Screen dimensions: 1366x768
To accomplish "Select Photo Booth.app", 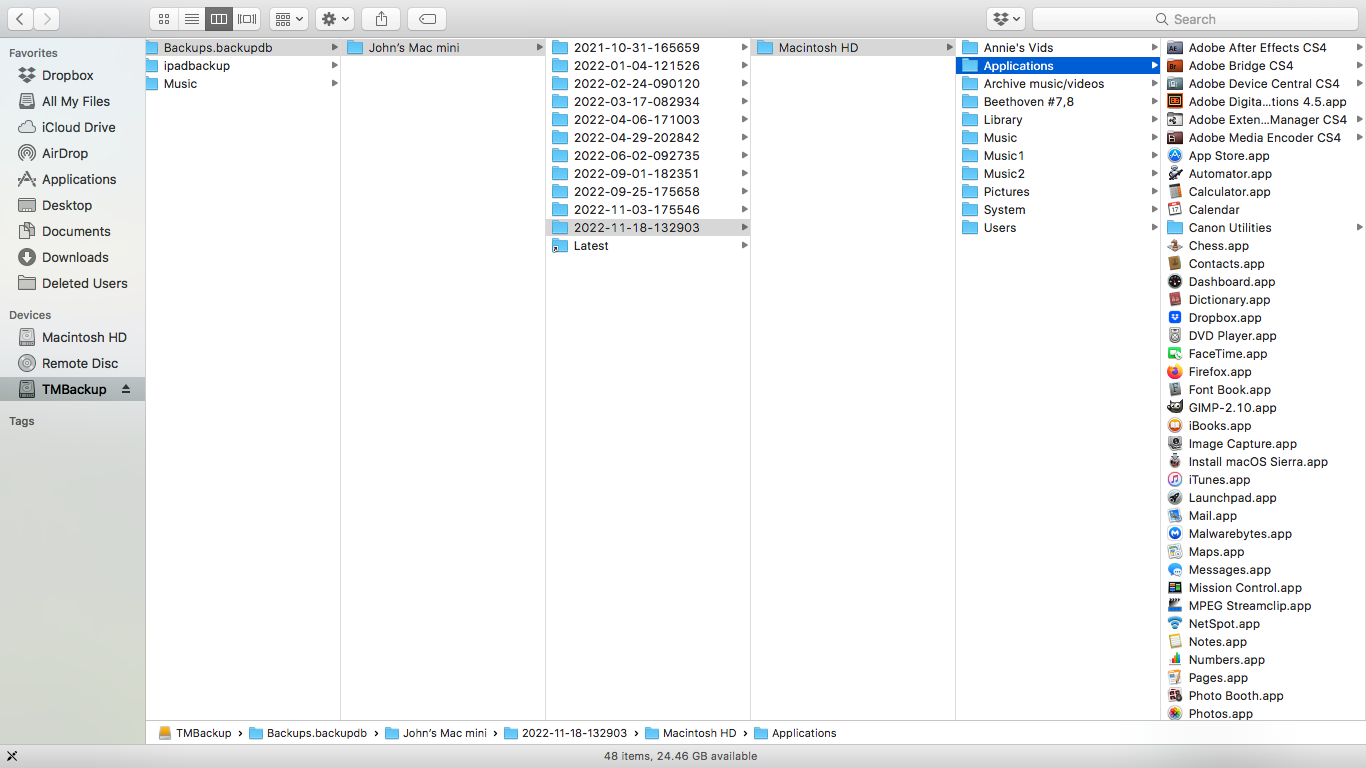I will [x=1236, y=695].
